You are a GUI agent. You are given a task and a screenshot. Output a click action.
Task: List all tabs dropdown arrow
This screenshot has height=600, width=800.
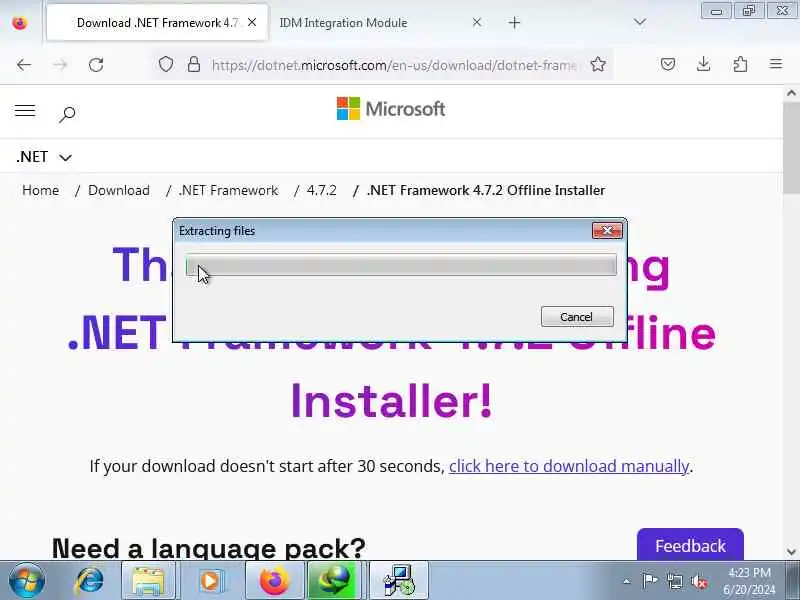coord(640,22)
